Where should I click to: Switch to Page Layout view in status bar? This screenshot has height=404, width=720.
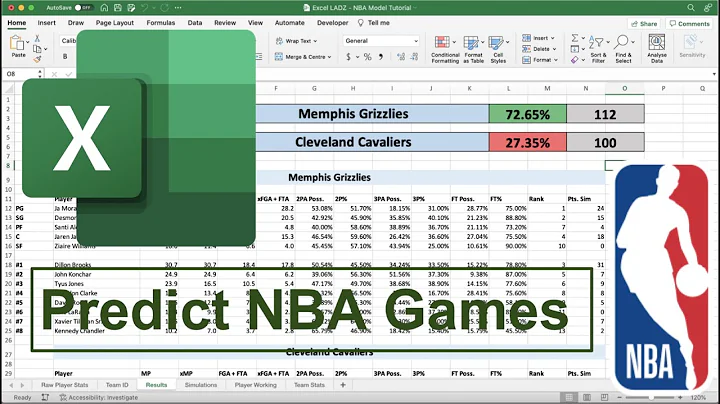coord(587,397)
